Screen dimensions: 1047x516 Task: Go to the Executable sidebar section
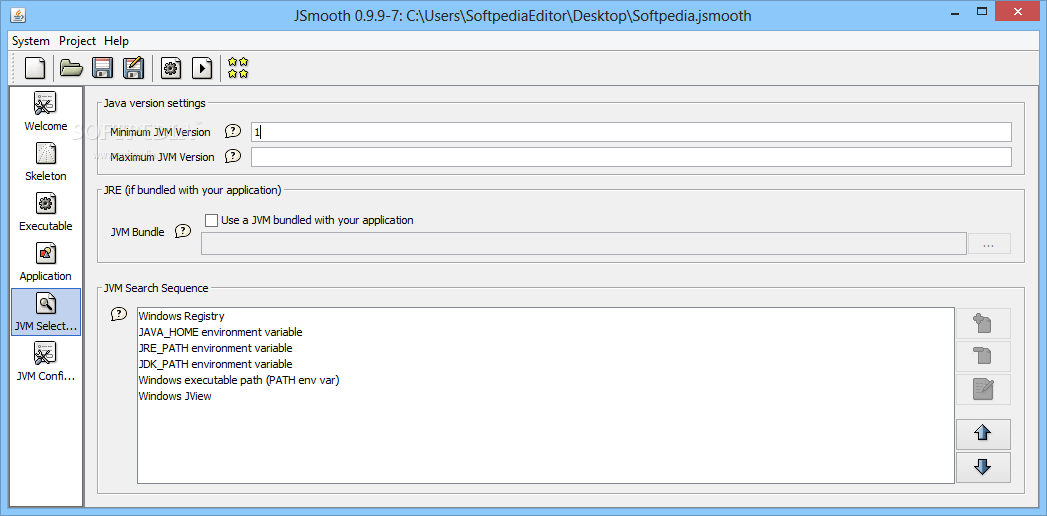[45, 212]
